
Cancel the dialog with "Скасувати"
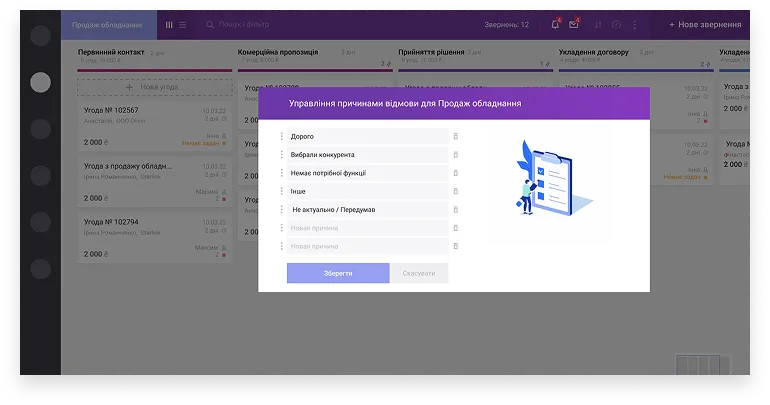point(419,273)
